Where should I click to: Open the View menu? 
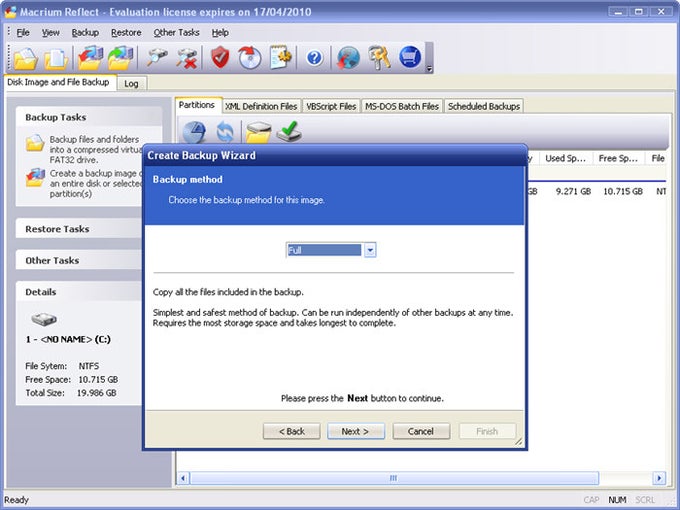(51, 33)
